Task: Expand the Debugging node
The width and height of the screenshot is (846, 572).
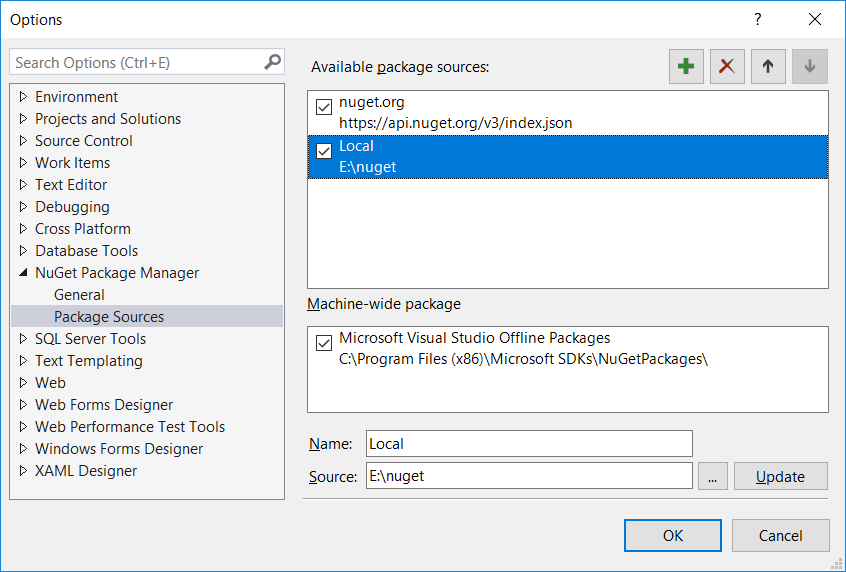Action: [23, 207]
